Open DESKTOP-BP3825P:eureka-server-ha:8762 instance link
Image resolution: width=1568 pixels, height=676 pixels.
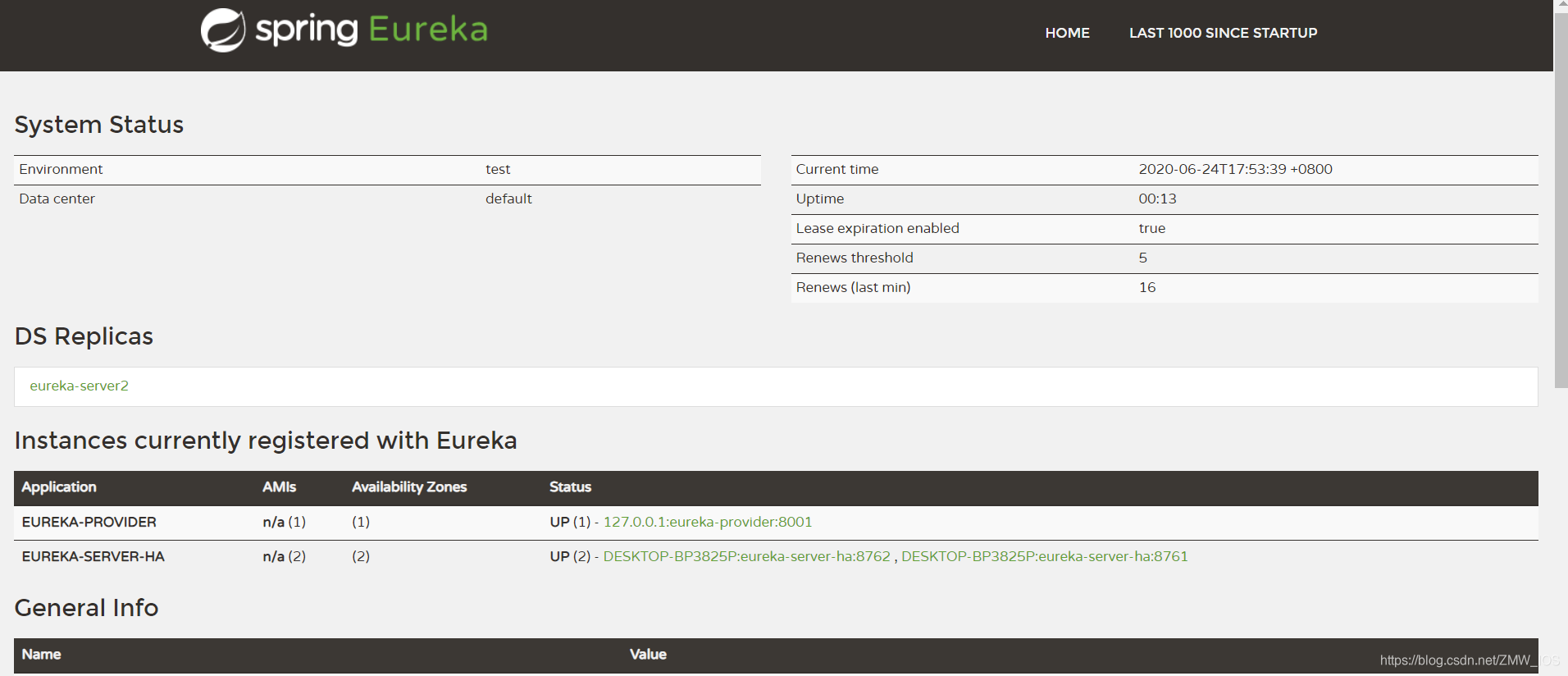pos(746,556)
